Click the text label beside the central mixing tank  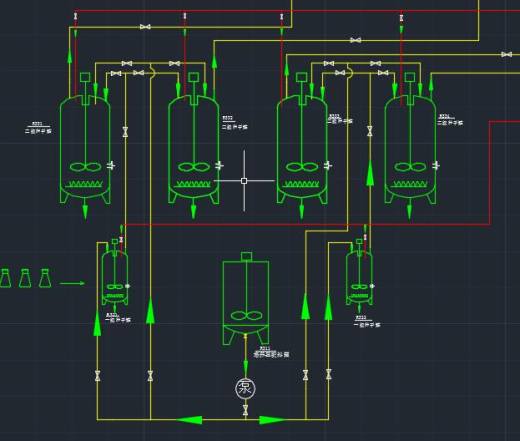[271, 353]
